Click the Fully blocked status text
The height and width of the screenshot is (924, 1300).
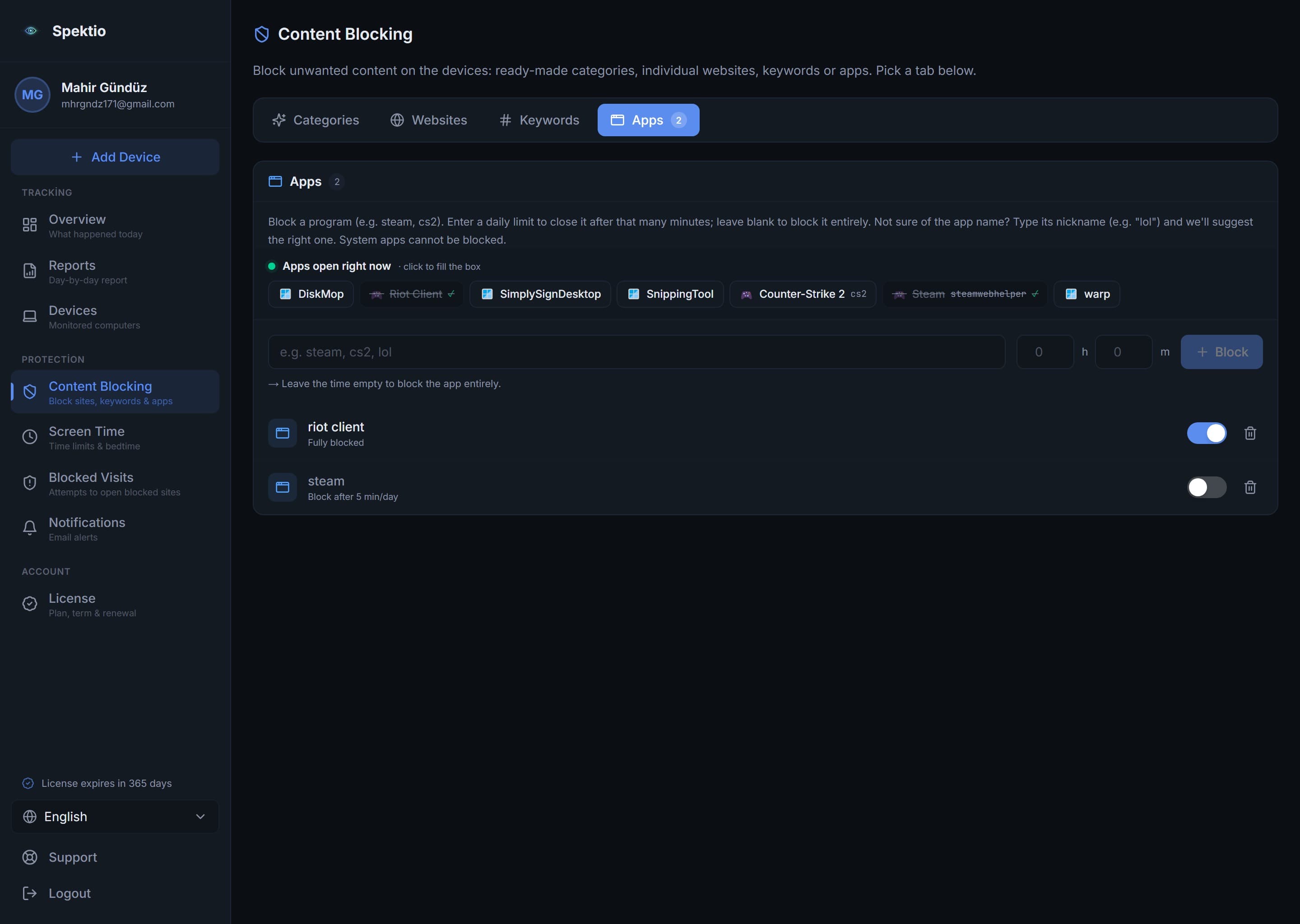click(336, 443)
